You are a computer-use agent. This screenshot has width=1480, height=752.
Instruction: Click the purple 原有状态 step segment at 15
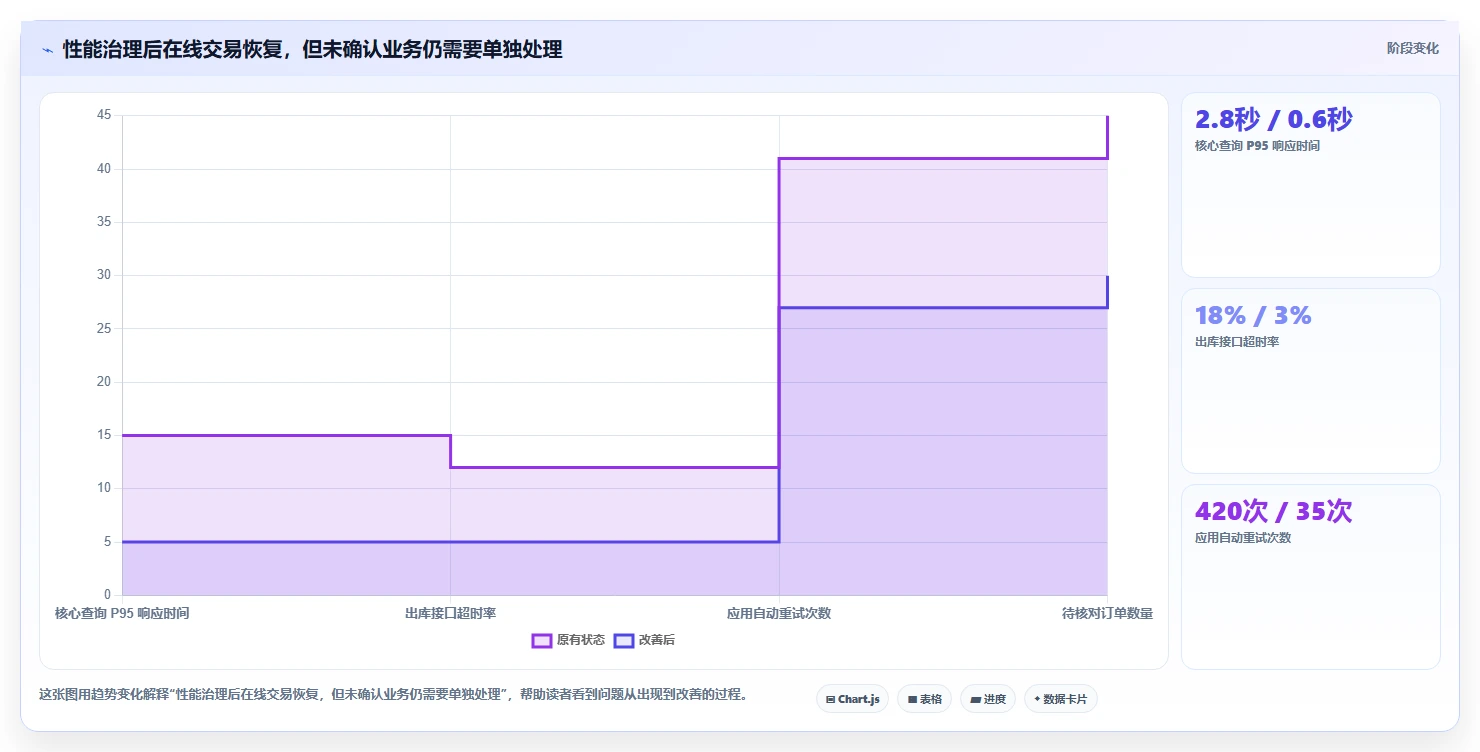pos(286,435)
